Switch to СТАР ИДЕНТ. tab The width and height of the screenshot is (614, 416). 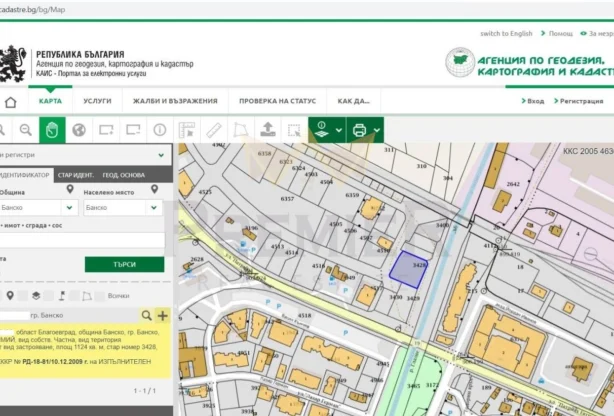pos(76,175)
